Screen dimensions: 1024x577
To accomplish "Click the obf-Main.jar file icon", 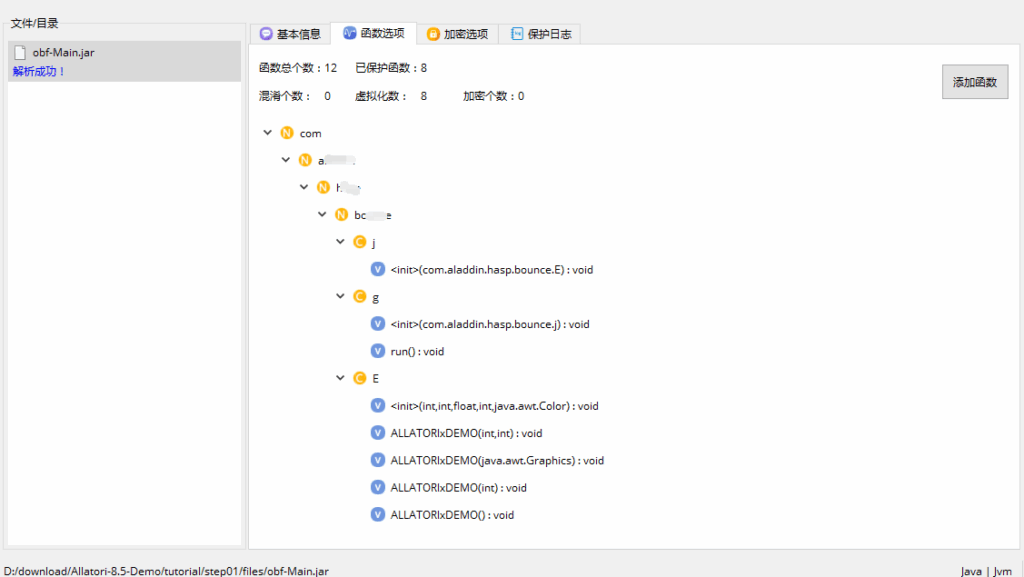I will 19,53.
